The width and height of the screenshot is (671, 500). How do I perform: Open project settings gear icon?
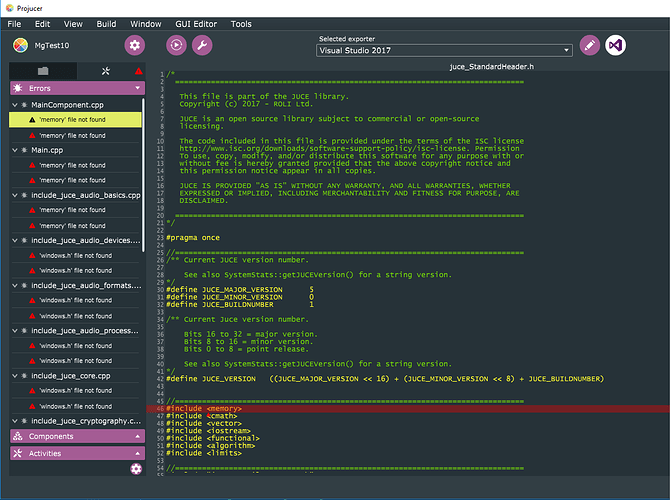coord(135,45)
